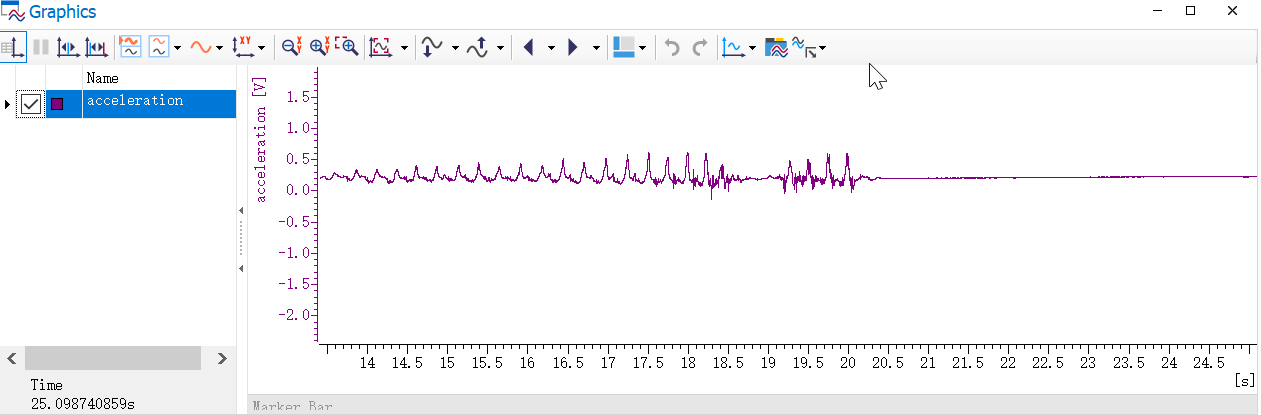
Task: Enable the difference cursor measurement tool
Action: [x=96, y=47]
